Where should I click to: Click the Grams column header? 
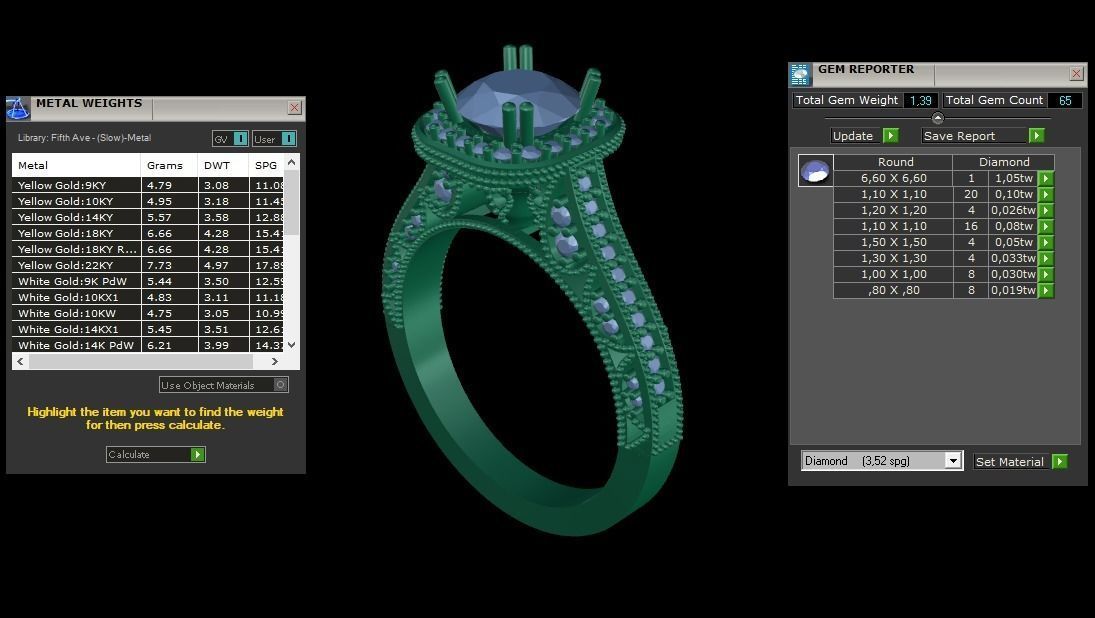coord(170,165)
